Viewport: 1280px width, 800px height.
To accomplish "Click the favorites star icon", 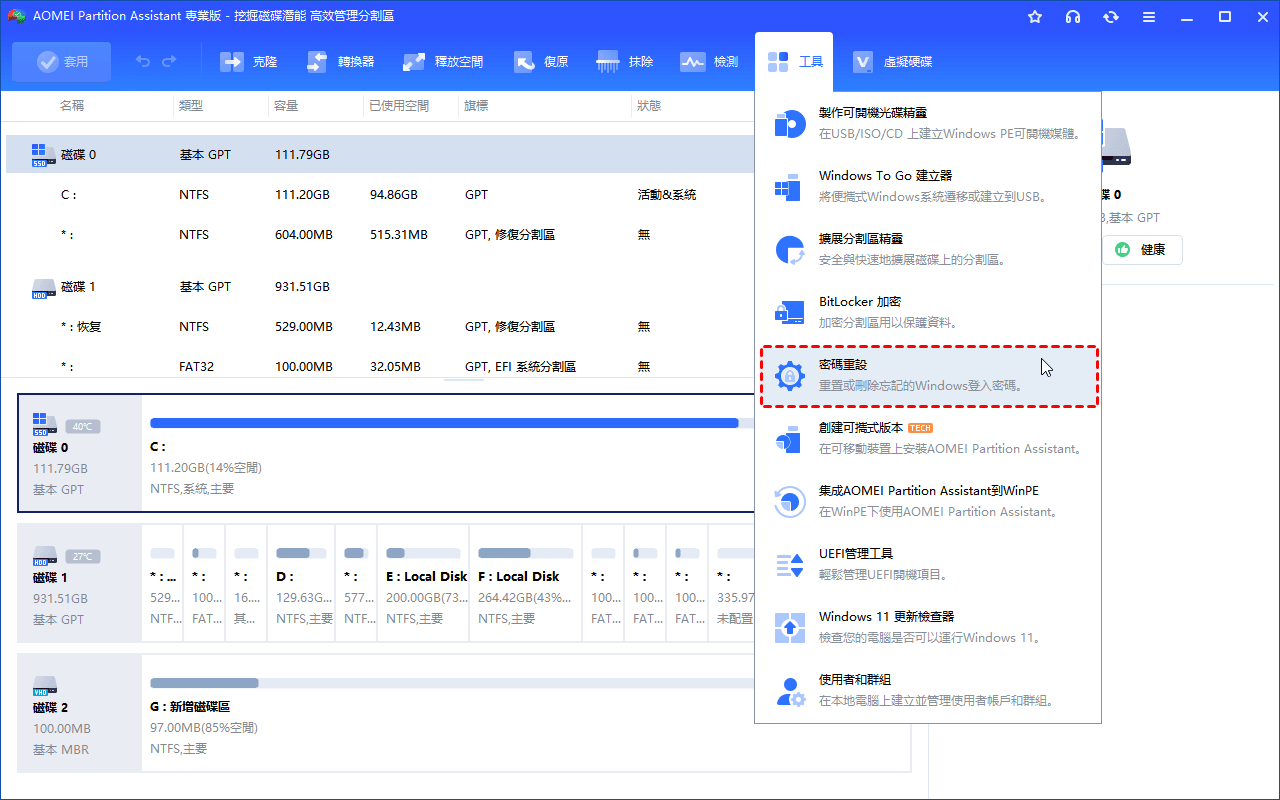I will click(1035, 17).
